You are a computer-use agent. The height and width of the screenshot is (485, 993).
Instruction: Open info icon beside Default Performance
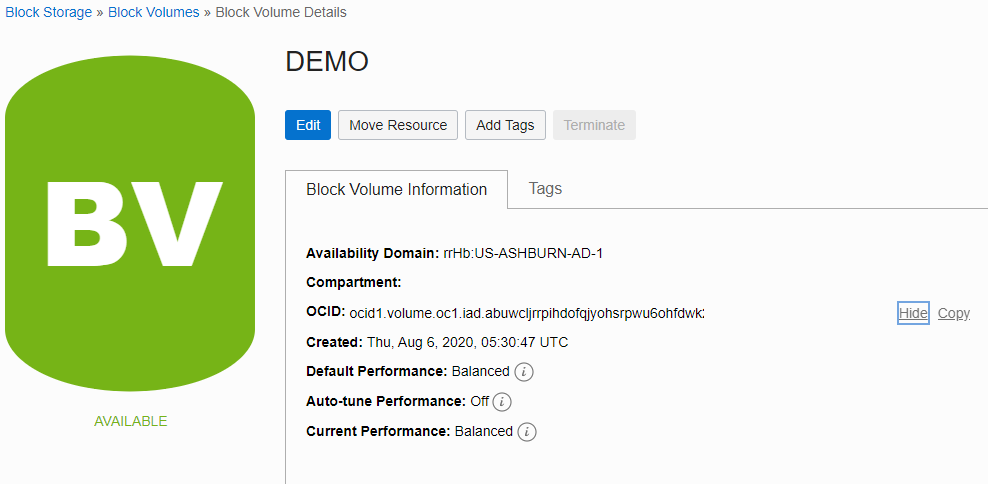point(524,372)
